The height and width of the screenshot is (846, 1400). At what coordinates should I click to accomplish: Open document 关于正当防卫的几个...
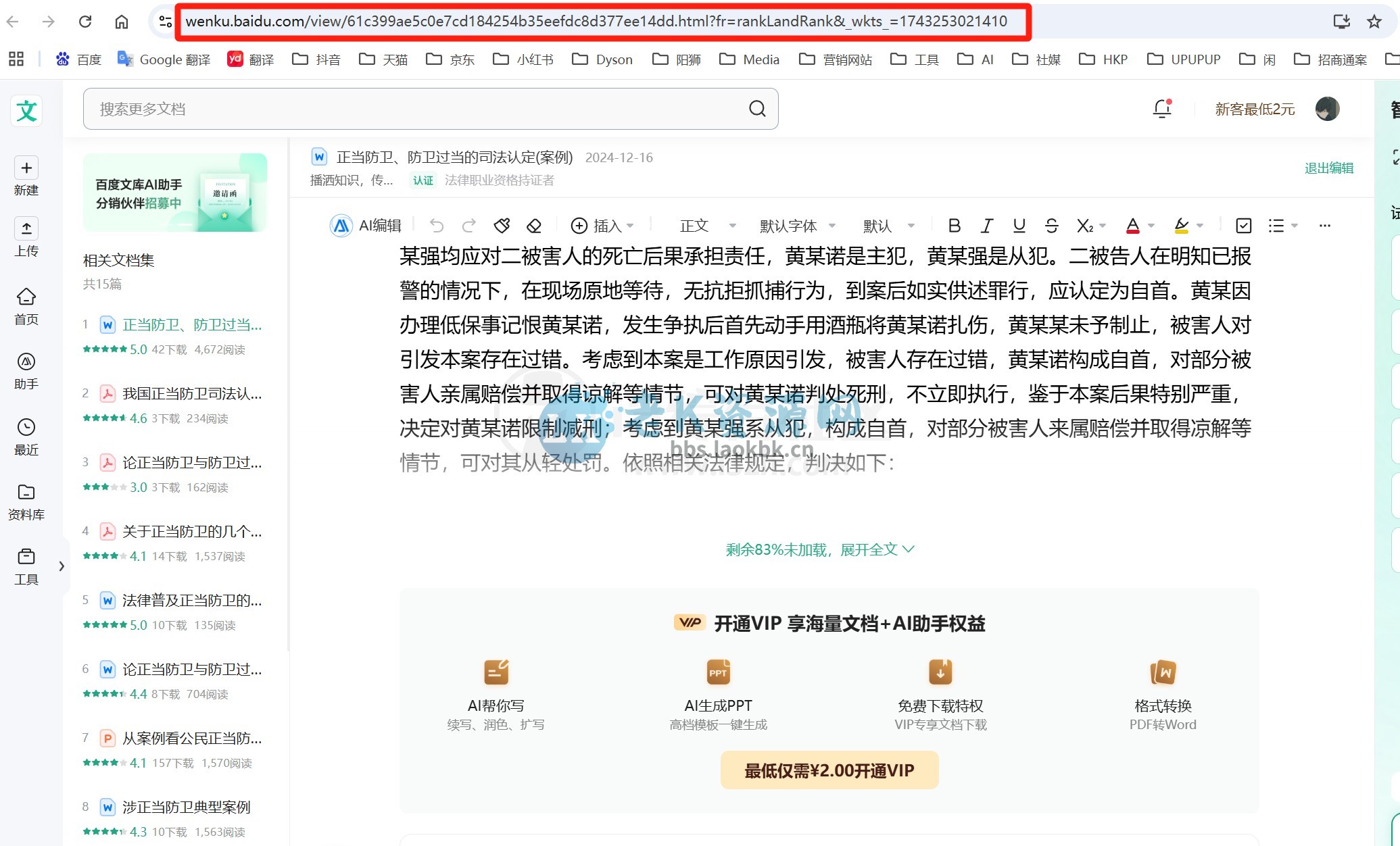192,531
